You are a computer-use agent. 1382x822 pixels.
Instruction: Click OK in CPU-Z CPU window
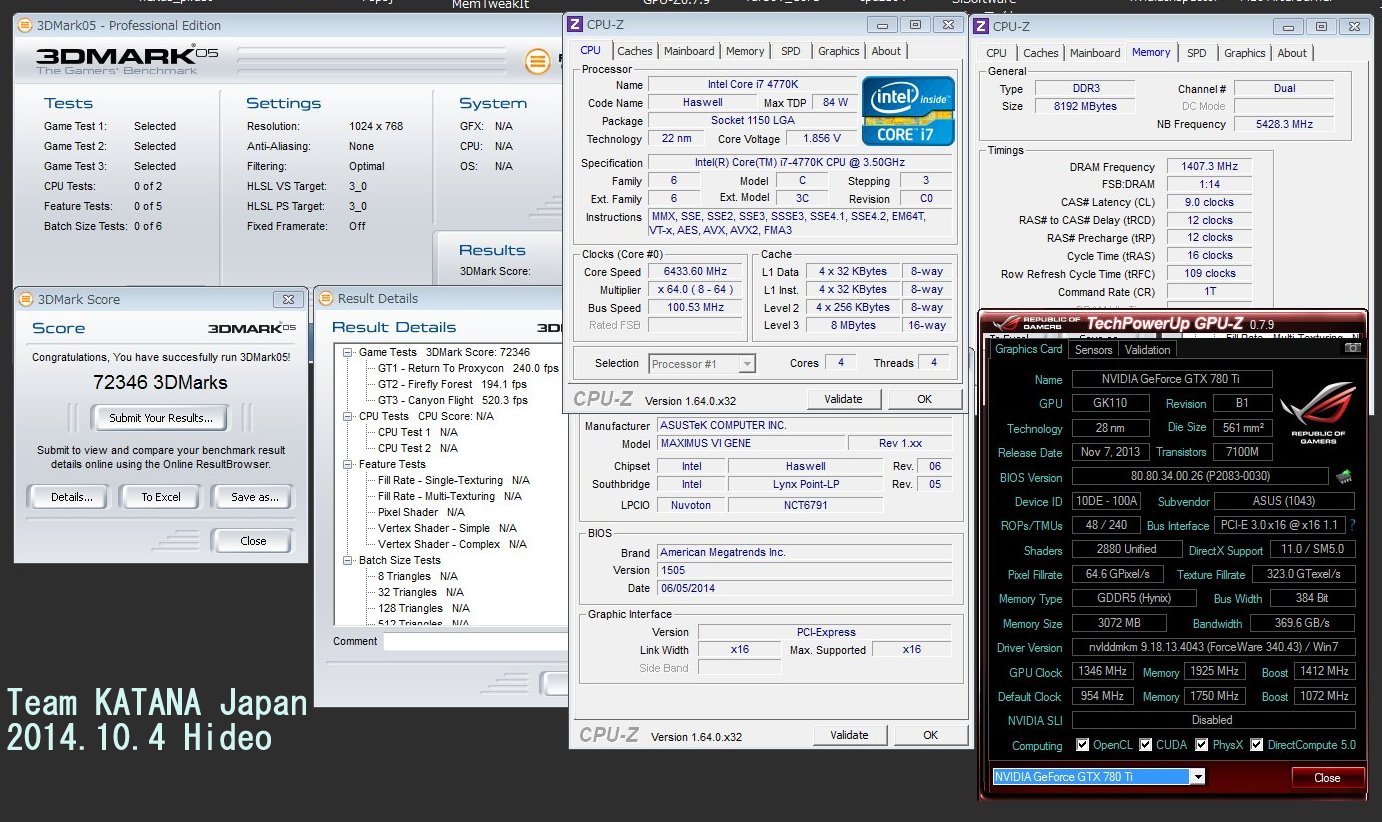tap(924, 399)
